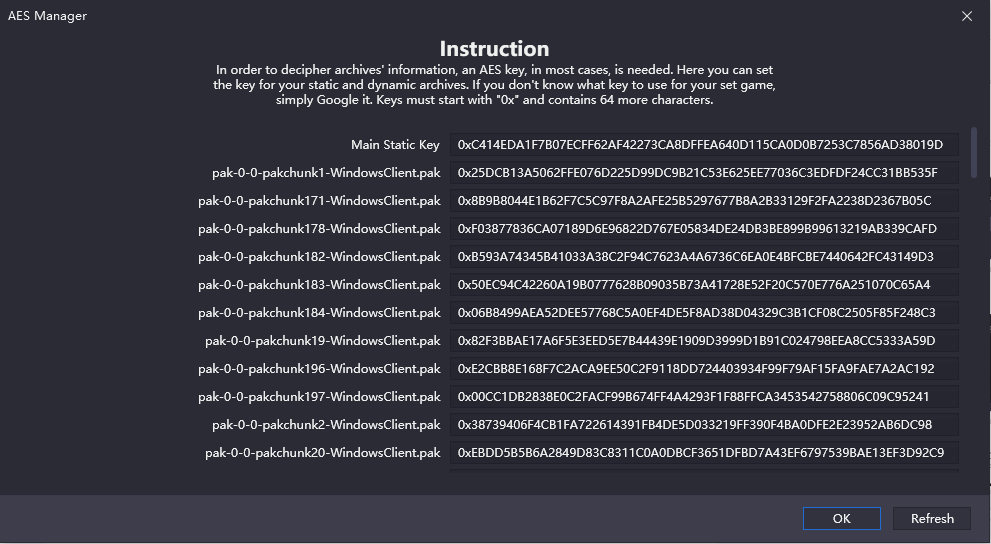The height and width of the screenshot is (544, 991).
Task: Refresh the AES keys list
Action: [932, 518]
